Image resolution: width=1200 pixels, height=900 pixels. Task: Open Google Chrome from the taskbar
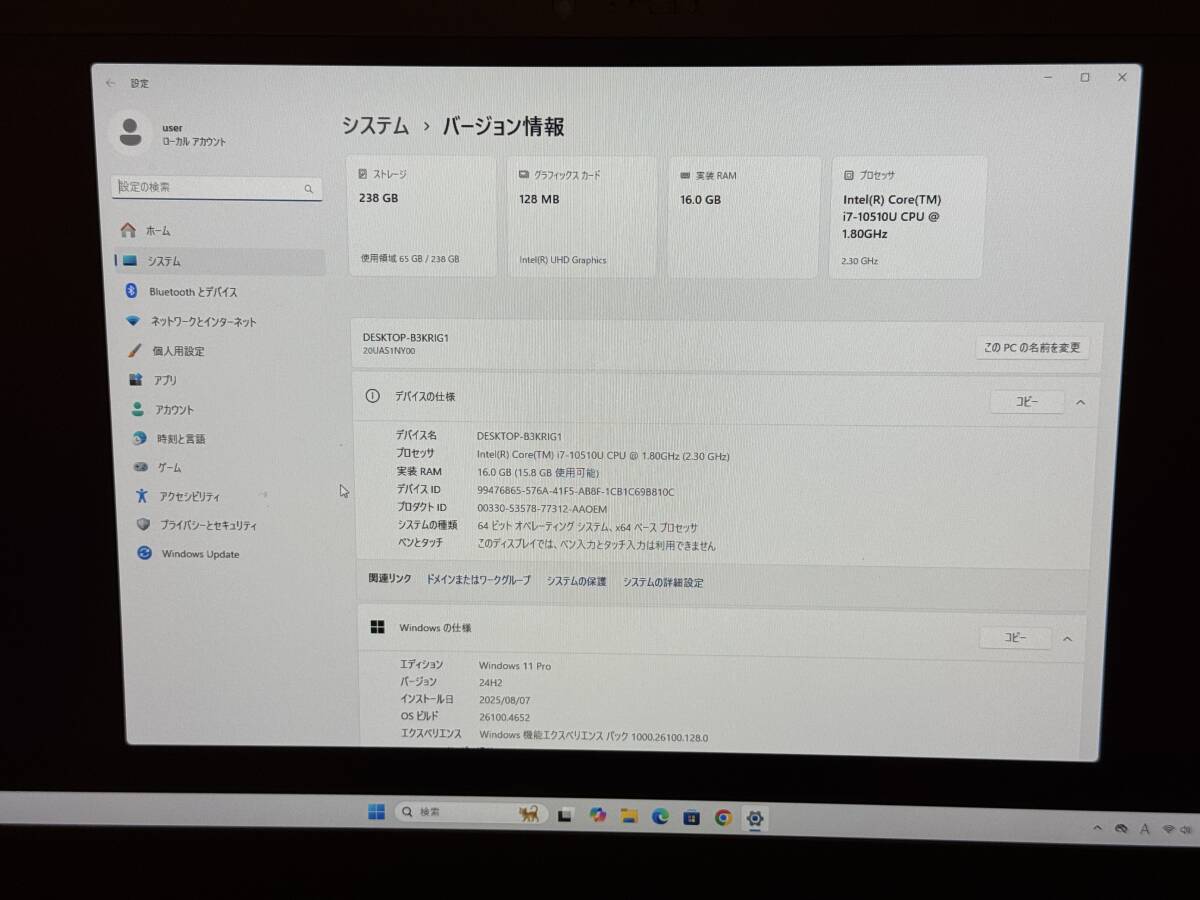pos(723,818)
